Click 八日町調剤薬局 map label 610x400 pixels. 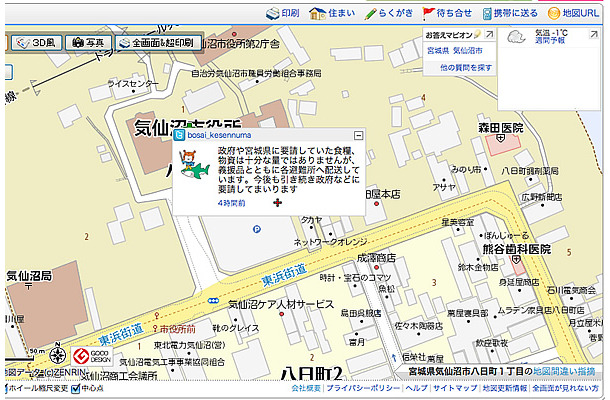pos(529,170)
